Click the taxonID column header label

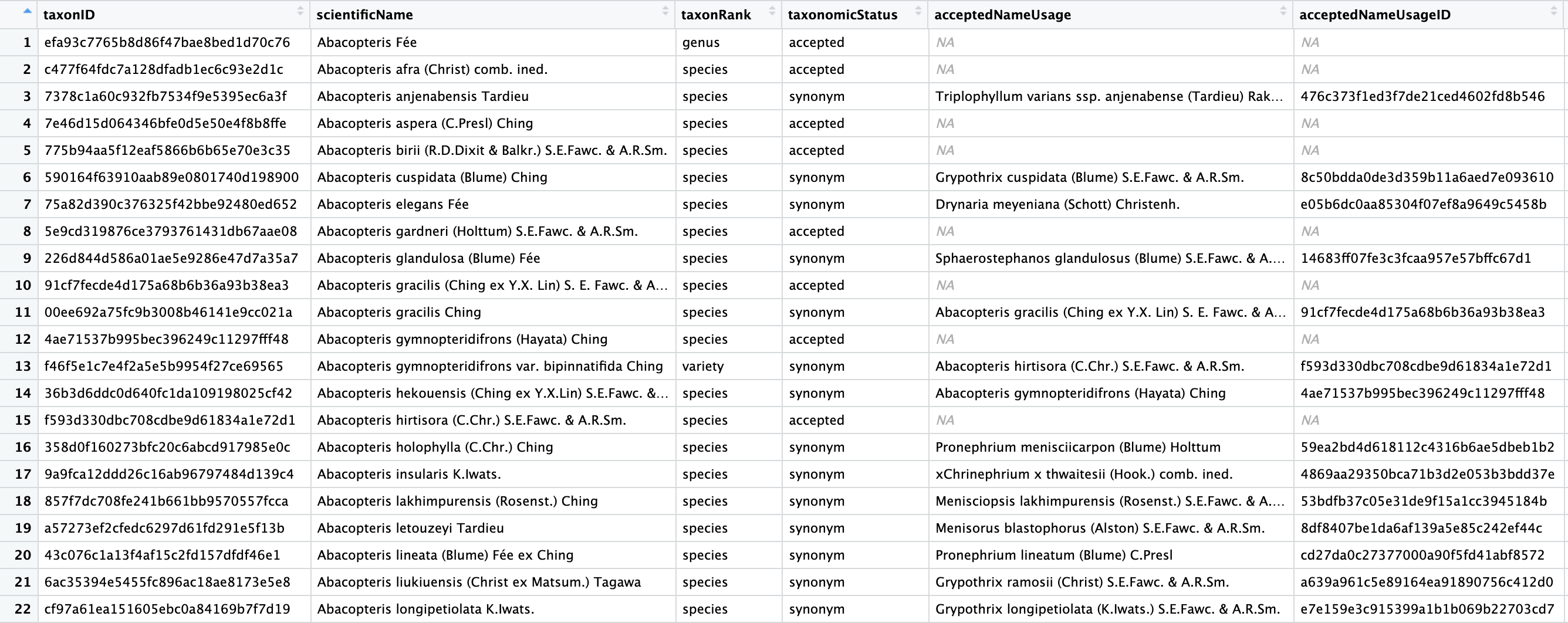(69, 15)
